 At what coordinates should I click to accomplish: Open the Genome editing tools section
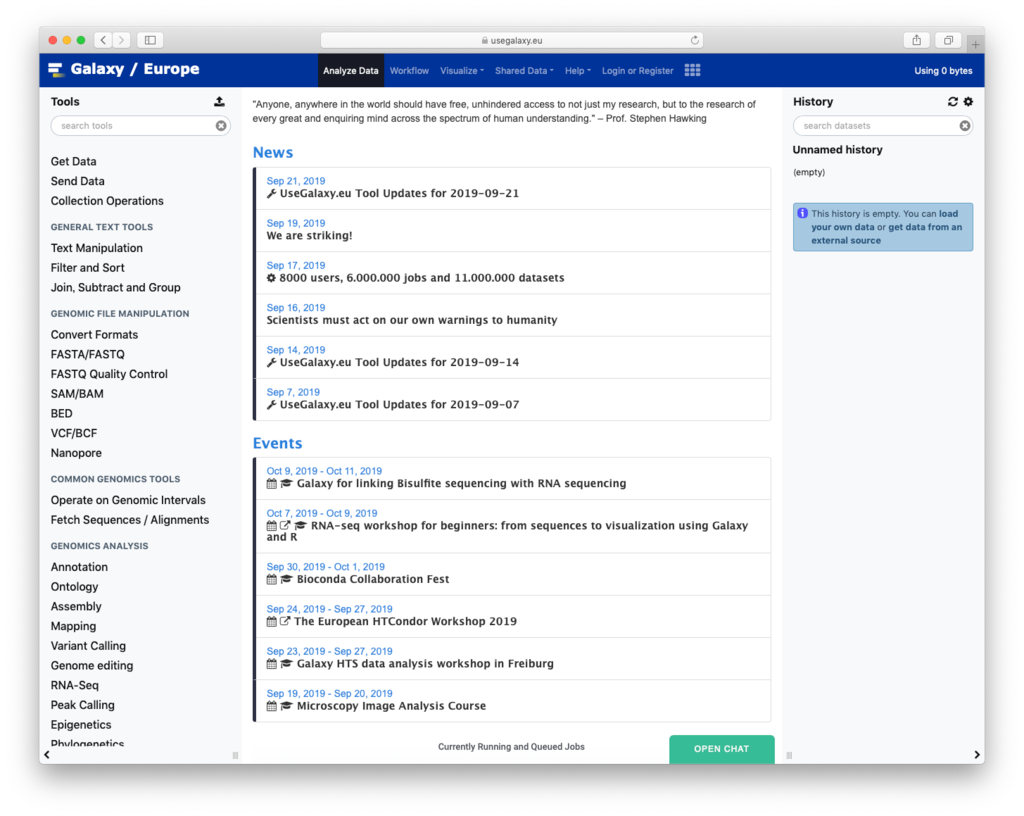[92, 666]
